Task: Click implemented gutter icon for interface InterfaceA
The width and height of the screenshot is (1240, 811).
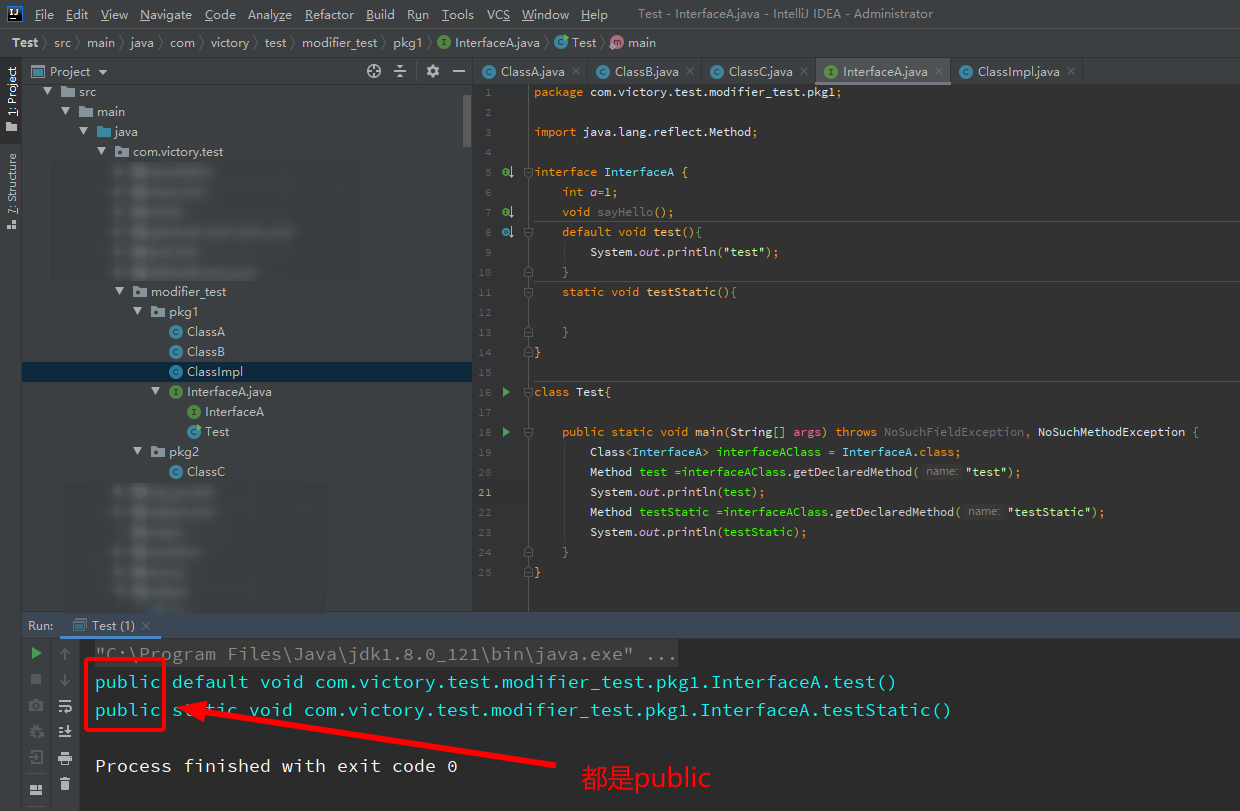Action: coord(507,172)
